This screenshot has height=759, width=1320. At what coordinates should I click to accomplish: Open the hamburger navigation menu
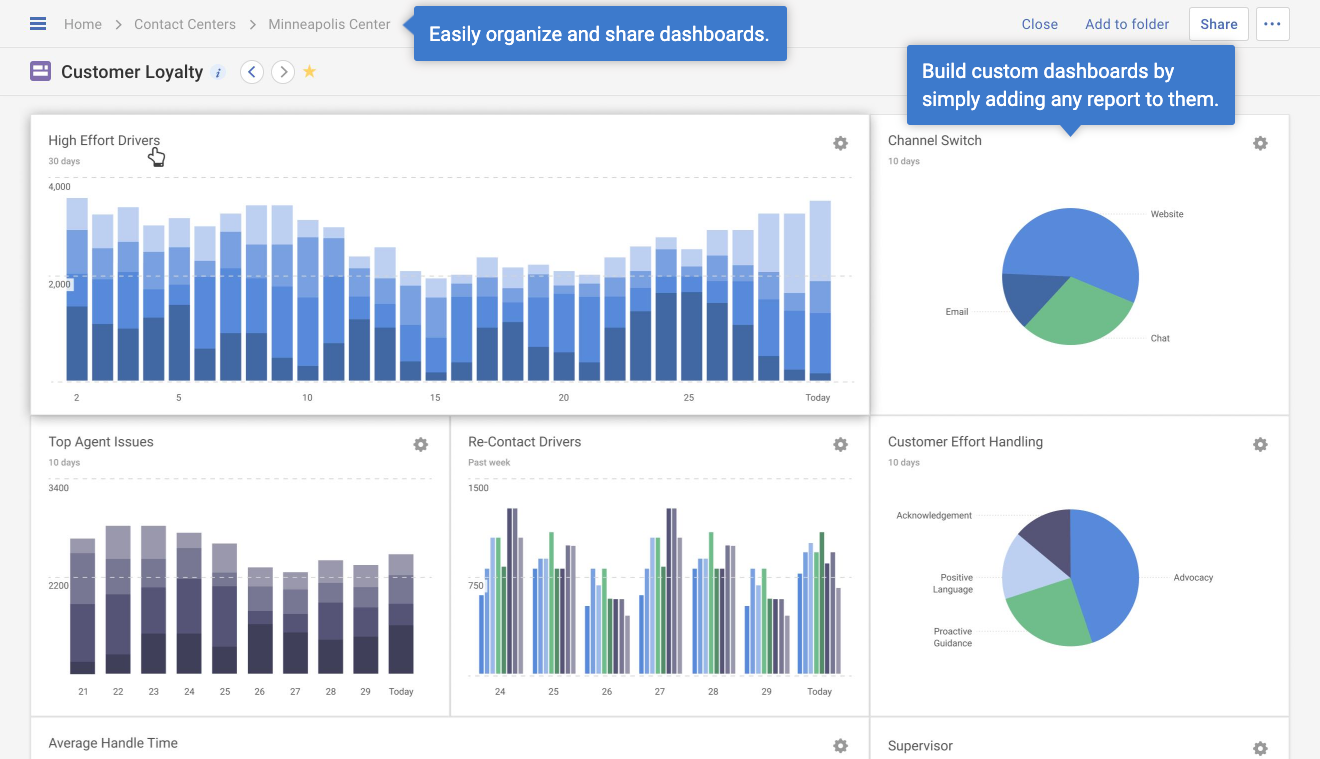pos(37,23)
